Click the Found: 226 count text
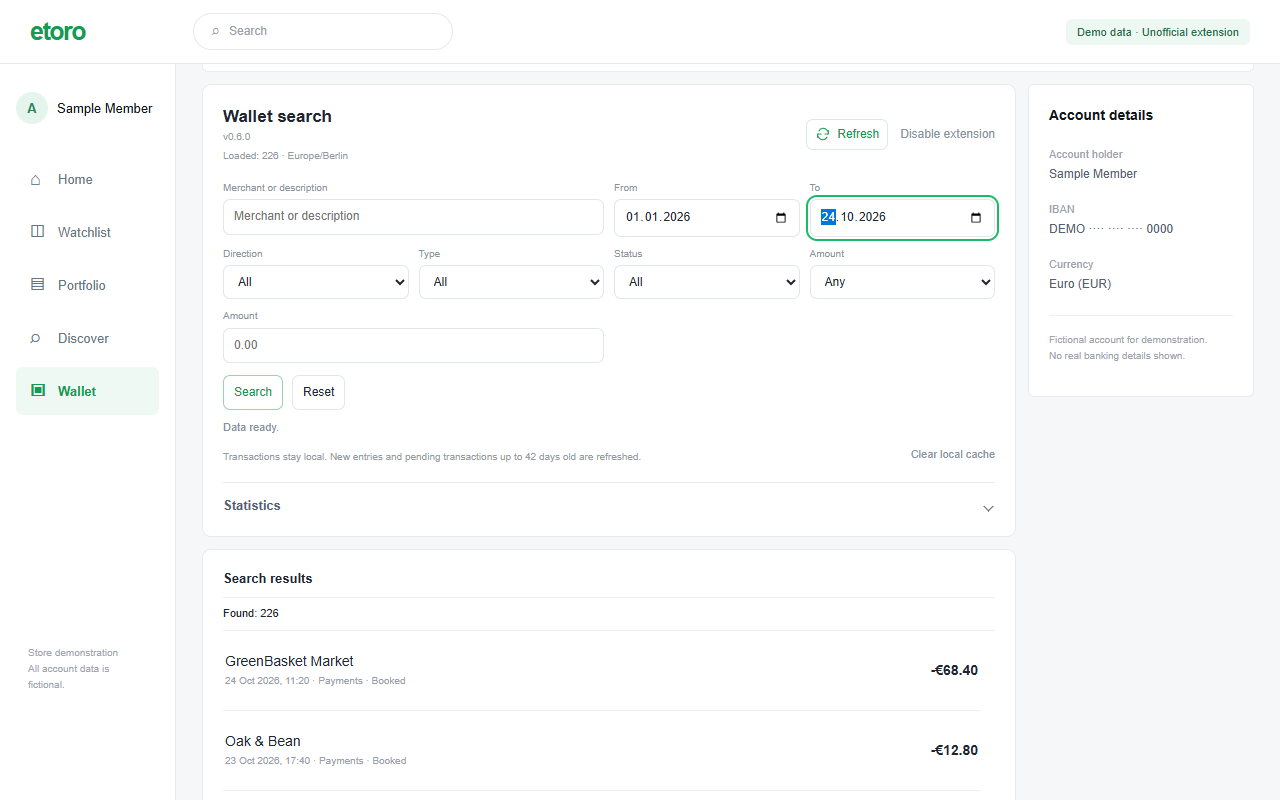 [251, 613]
